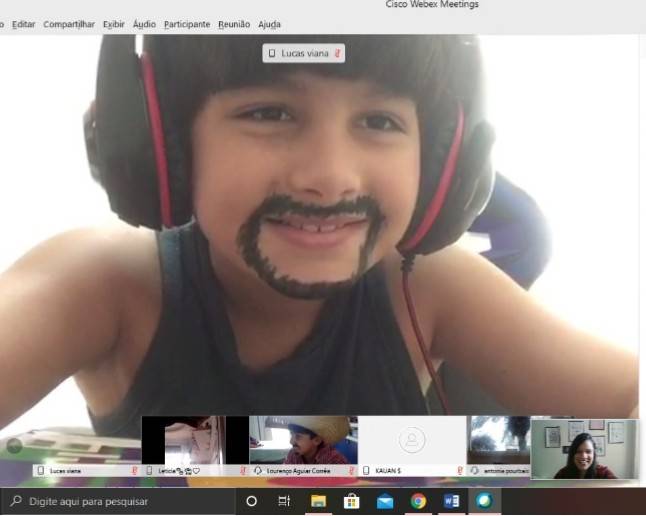Click the Lucas viana name label at top
646x516 pixels.
click(x=304, y=53)
